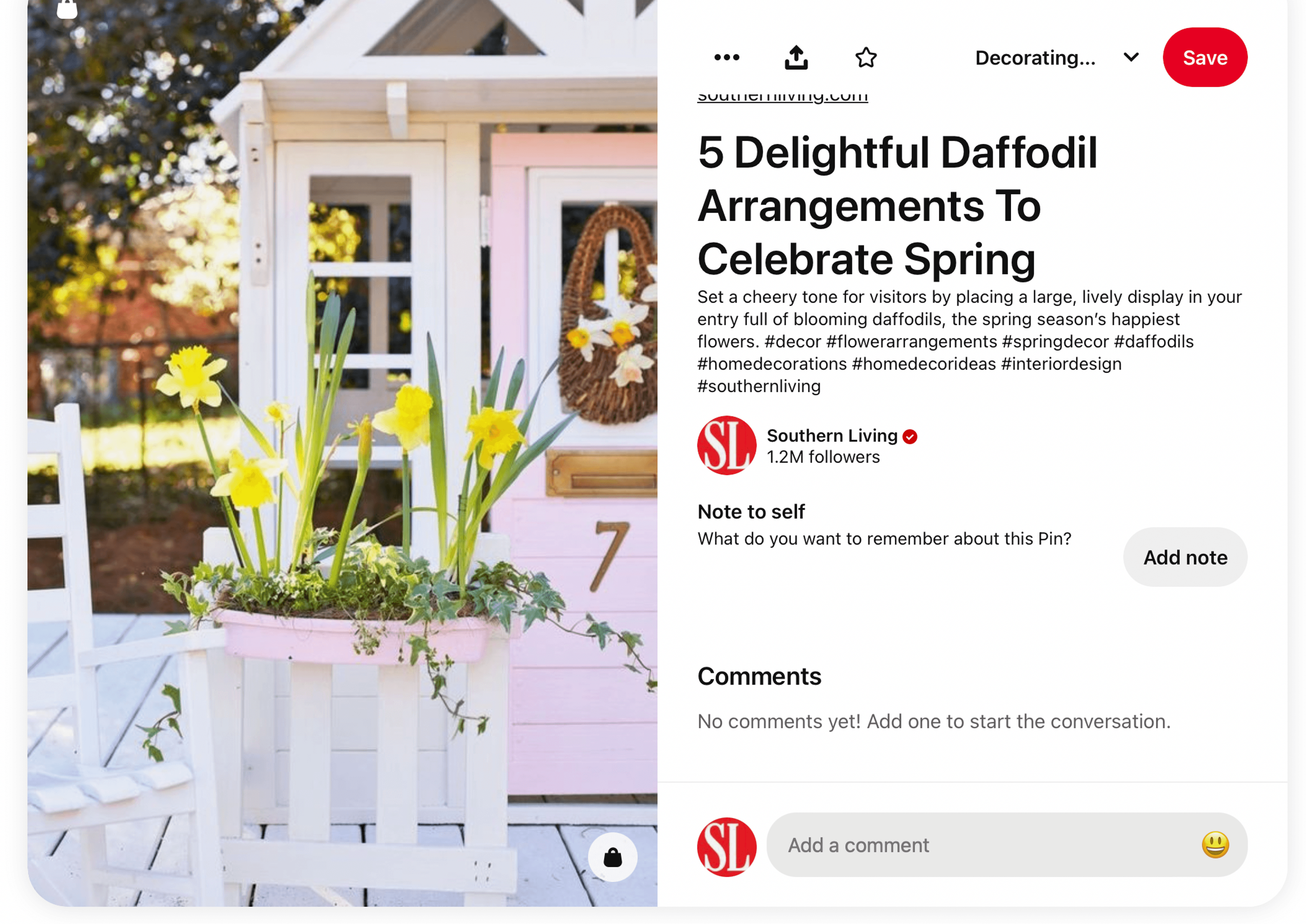This screenshot has height=924, width=1306.
Task: Click the Southern Living profile logo
Action: (x=727, y=445)
